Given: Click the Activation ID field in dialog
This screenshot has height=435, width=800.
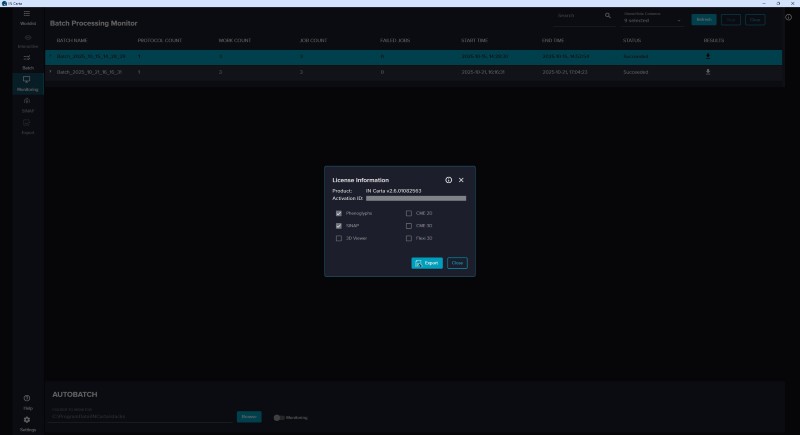Looking at the screenshot, I should (x=416, y=198).
